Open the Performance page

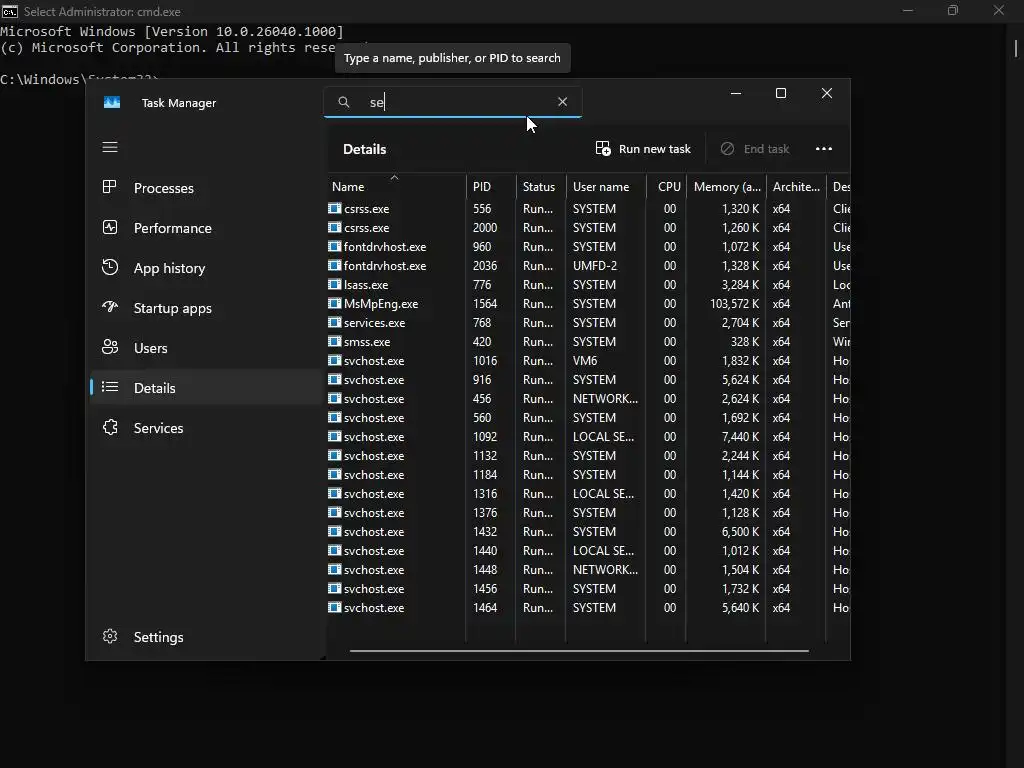coord(206,228)
